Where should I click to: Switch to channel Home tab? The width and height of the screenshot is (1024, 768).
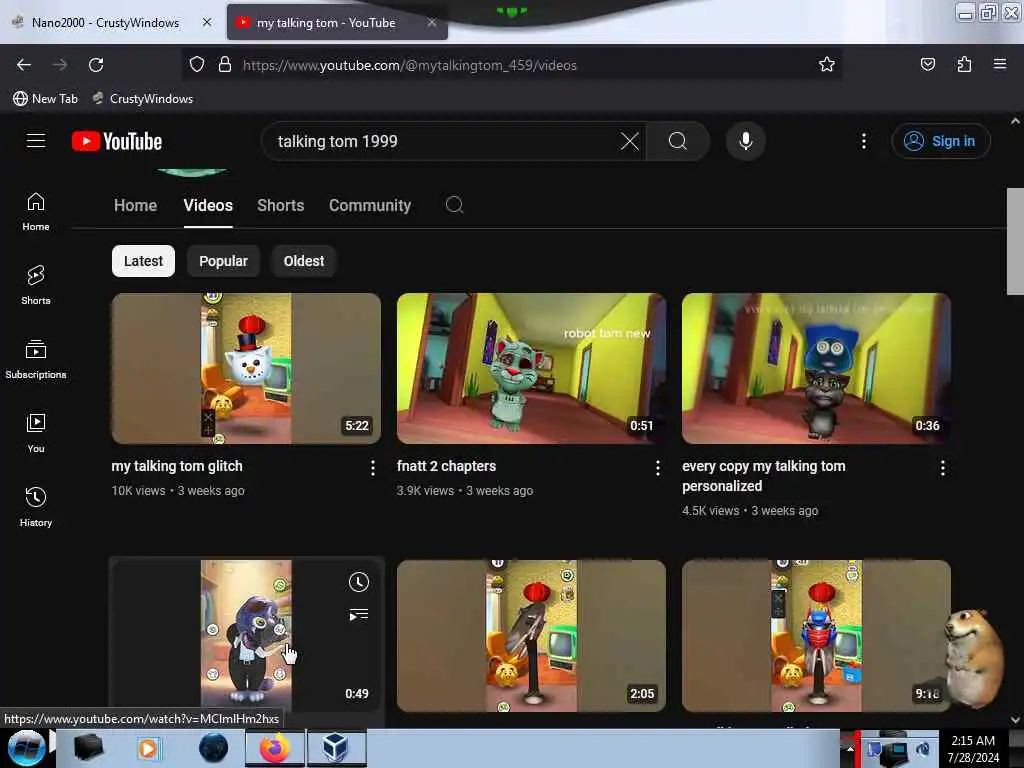click(x=135, y=205)
